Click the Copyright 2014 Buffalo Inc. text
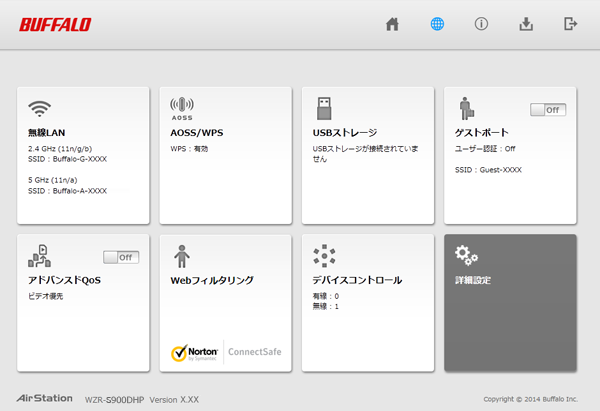 pyautogui.click(x=531, y=399)
